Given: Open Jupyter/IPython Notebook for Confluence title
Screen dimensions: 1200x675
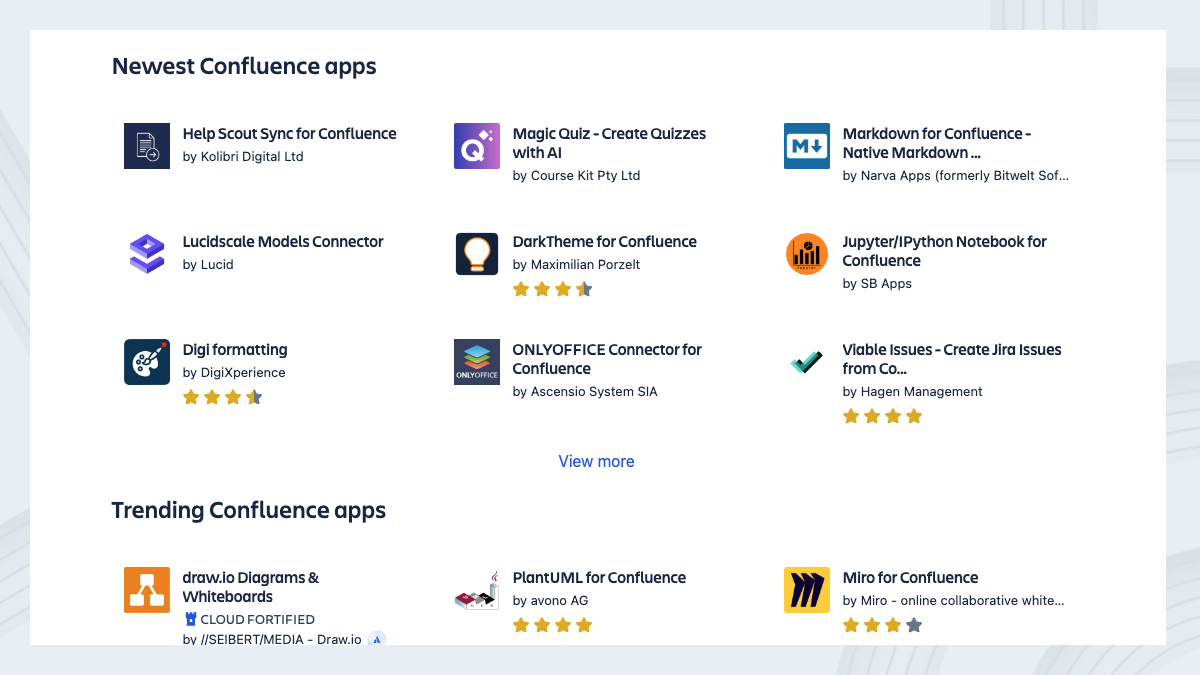Looking at the screenshot, I should pyautogui.click(x=945, y=251).
